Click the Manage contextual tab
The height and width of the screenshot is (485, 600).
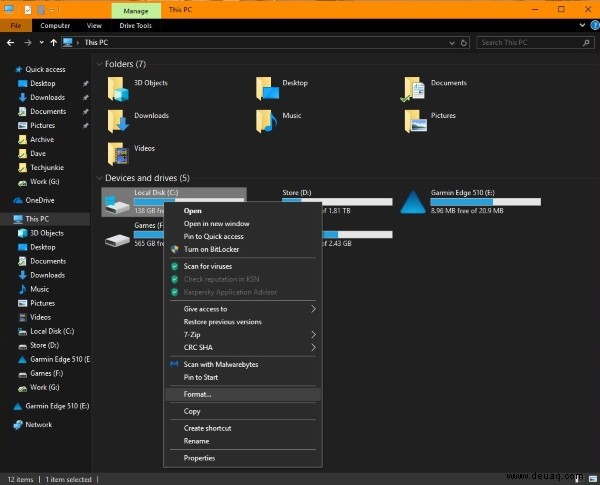(x=136, y=11)
